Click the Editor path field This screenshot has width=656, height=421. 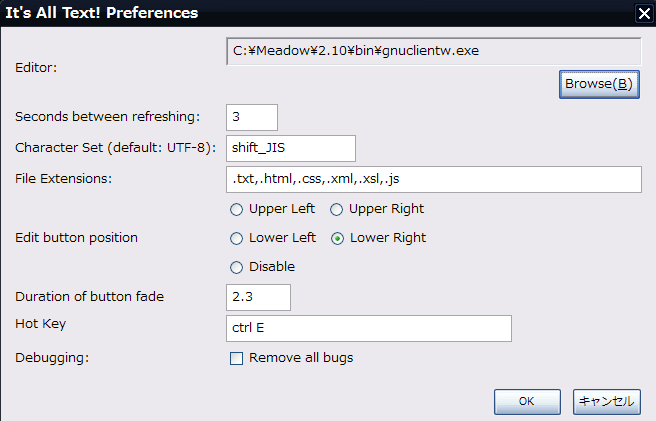(433, 50)
